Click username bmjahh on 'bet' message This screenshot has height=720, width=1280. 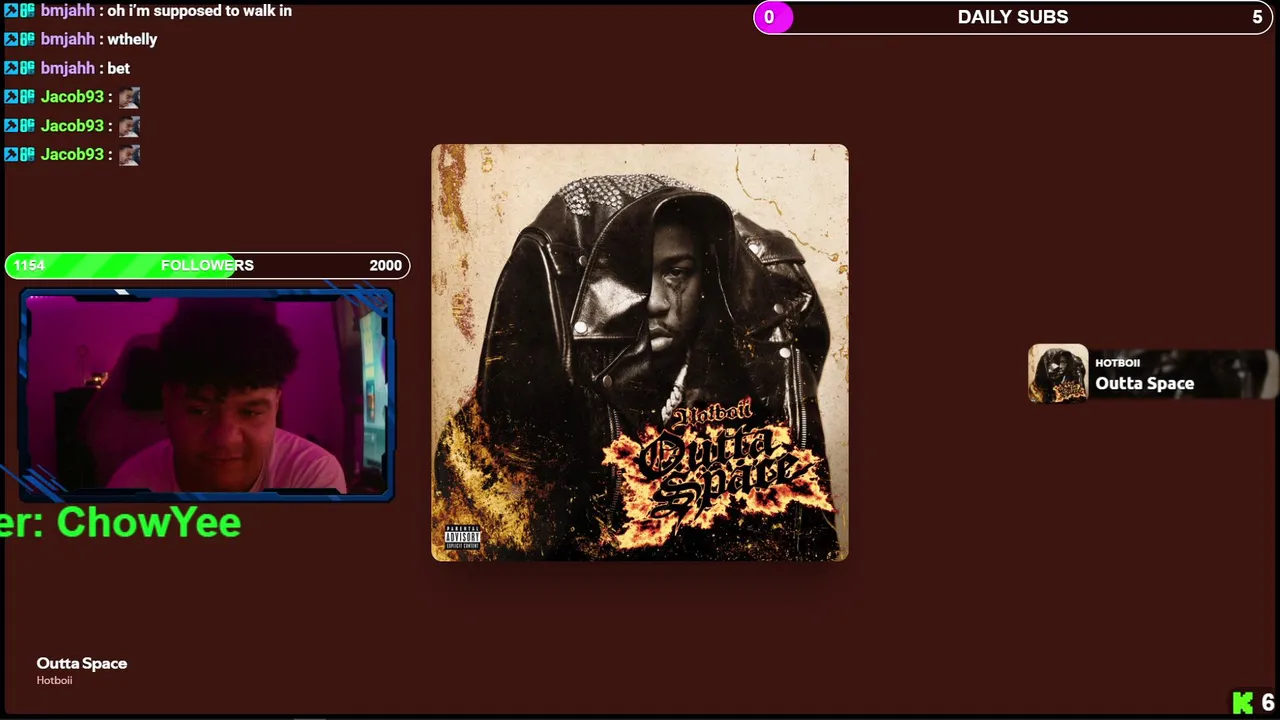pyautogui.click(x=68, y=68)
